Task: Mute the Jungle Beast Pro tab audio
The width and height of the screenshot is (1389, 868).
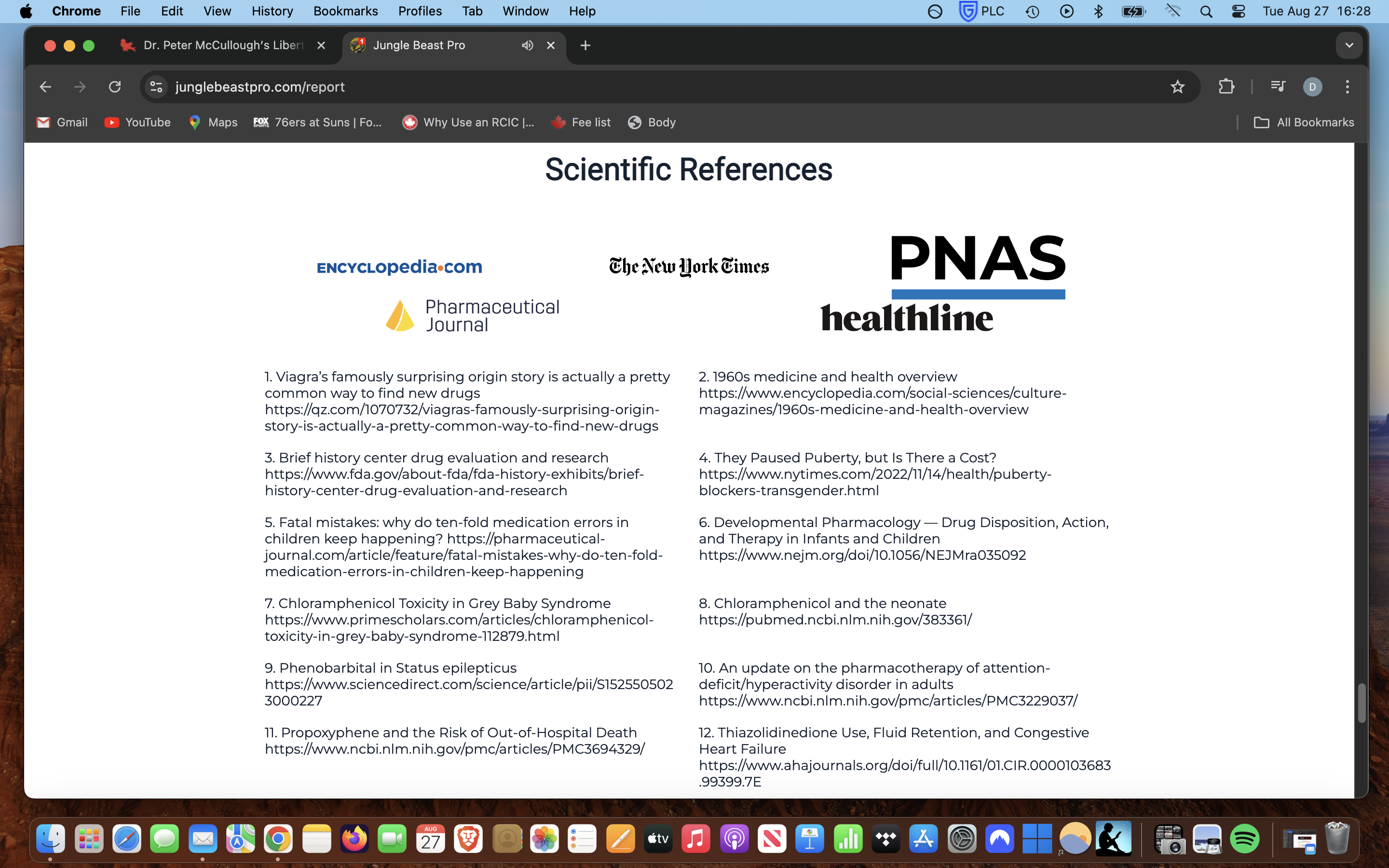Action: 527,45
